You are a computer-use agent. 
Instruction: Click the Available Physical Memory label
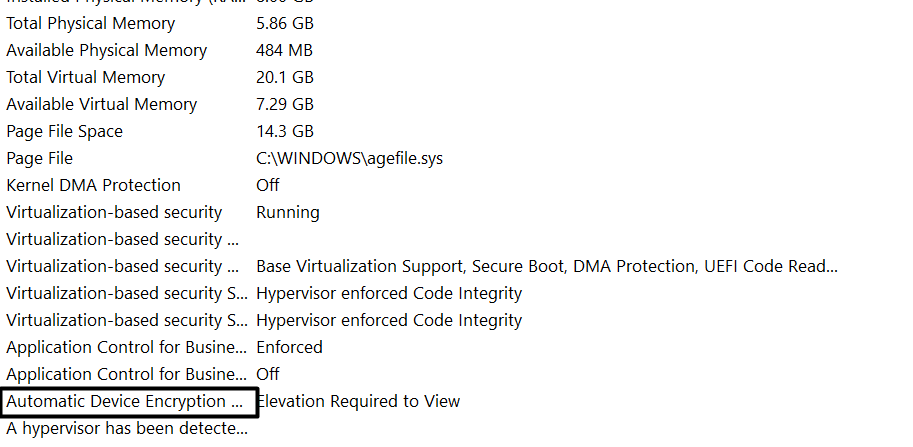pos(106,50)
